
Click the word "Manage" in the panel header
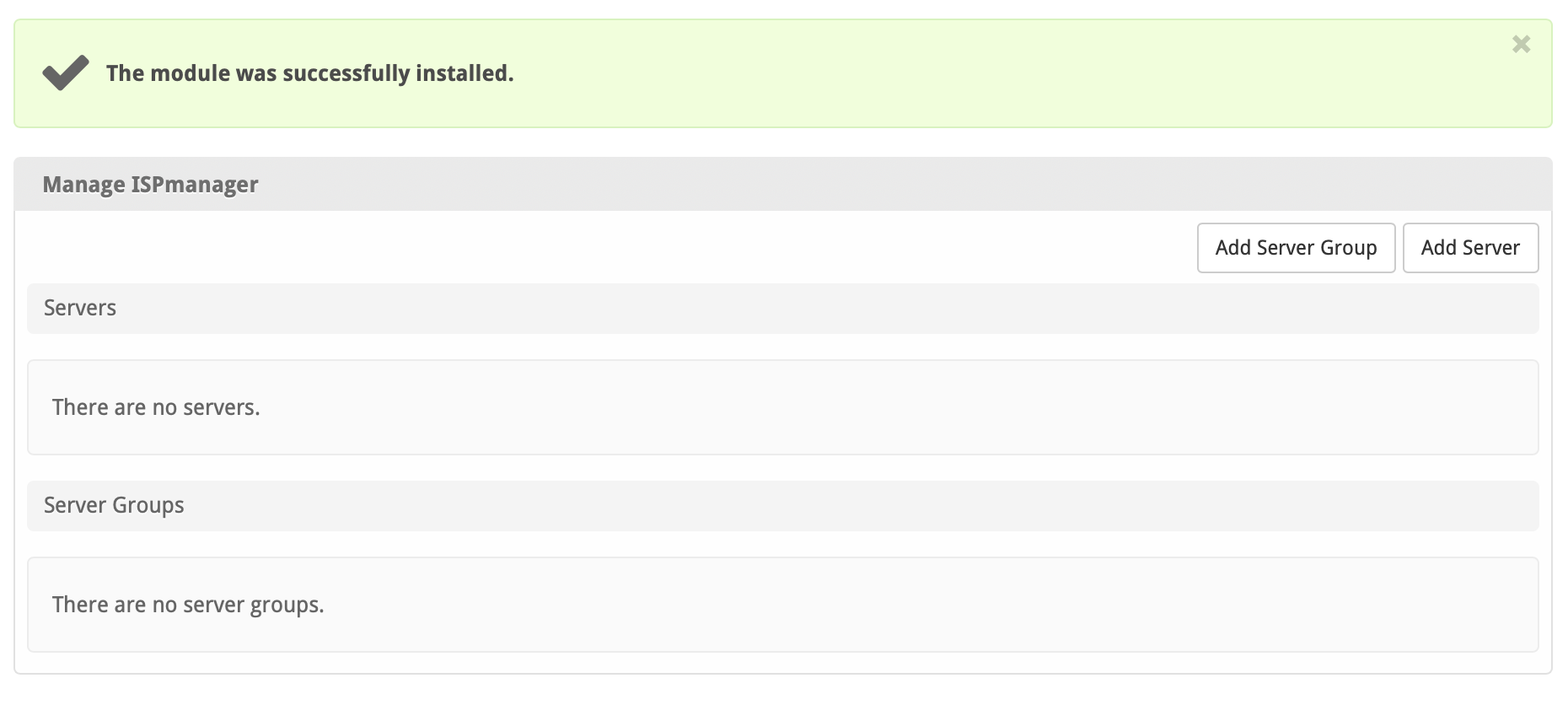(83, 185)
